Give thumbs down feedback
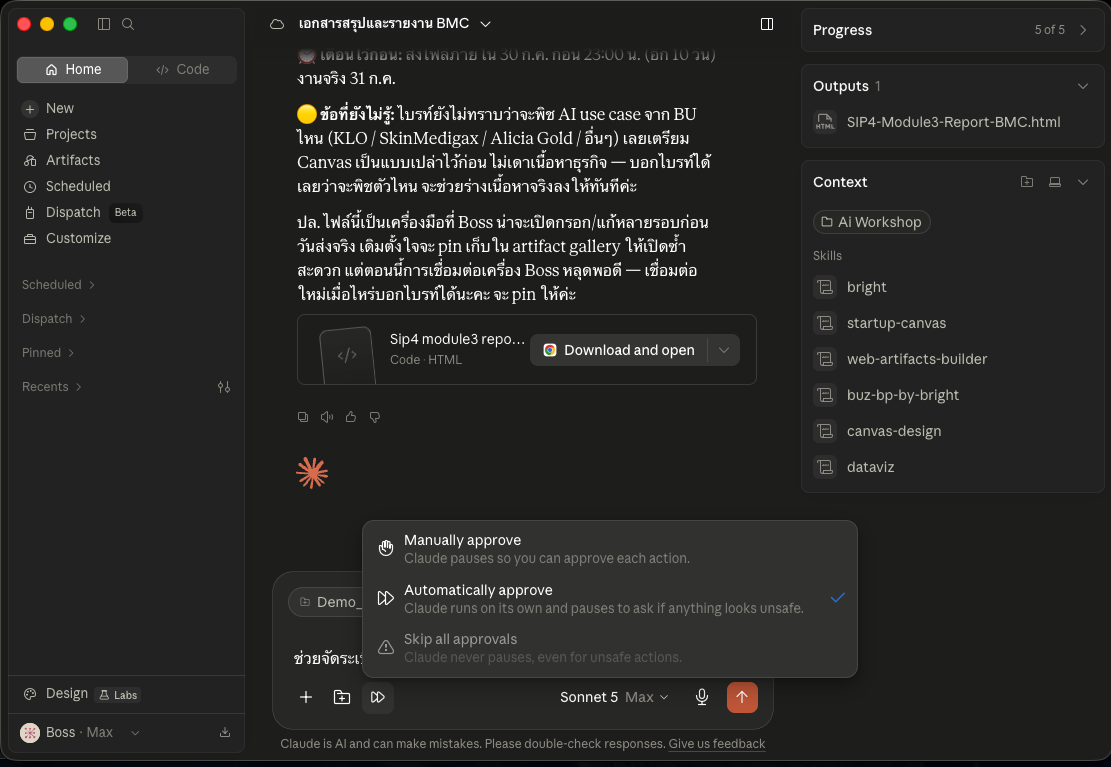 [x=375, y=417]
